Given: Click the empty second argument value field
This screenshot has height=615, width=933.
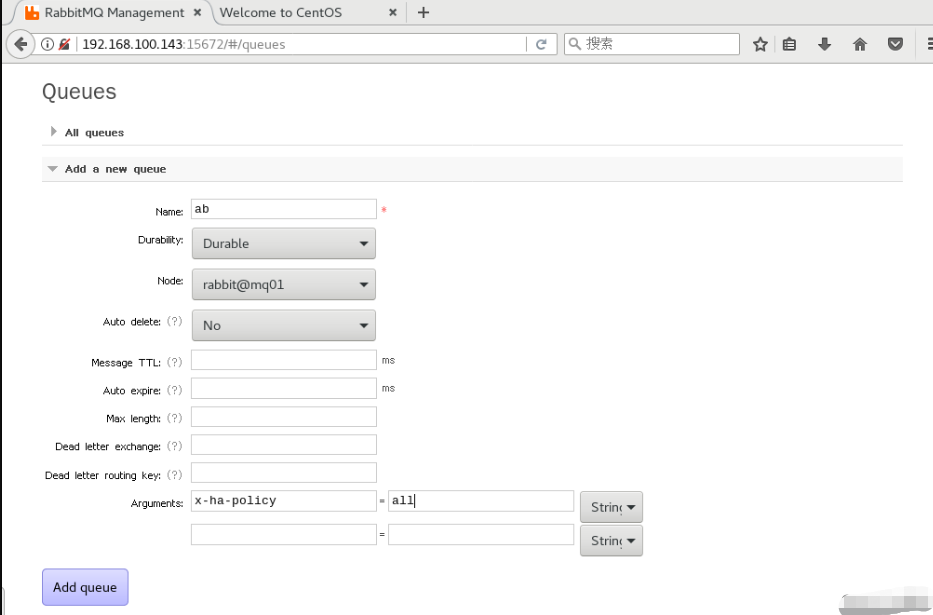Looking at the screenshot, I should 481,534.
